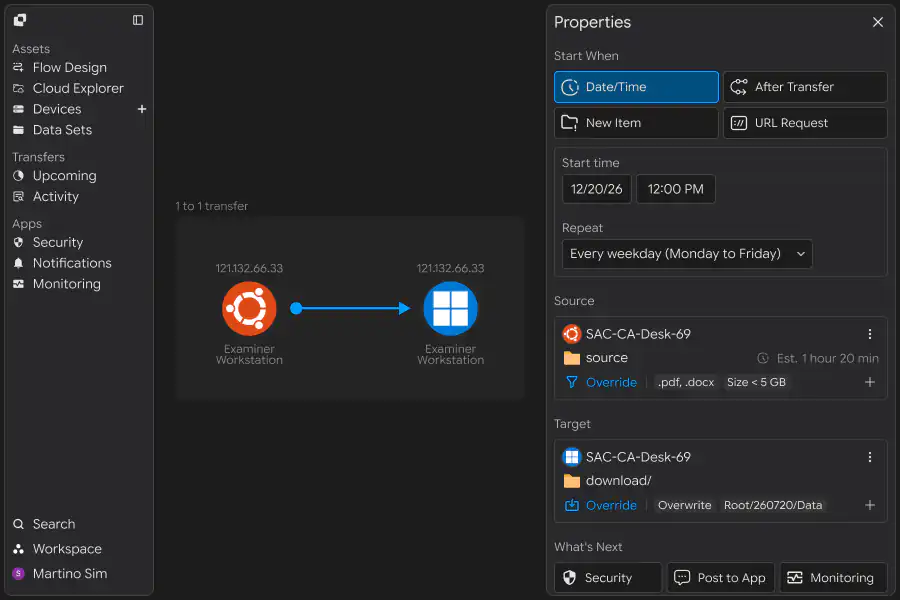Click the Monitoring button under What's Next

(x=833, y=578)
